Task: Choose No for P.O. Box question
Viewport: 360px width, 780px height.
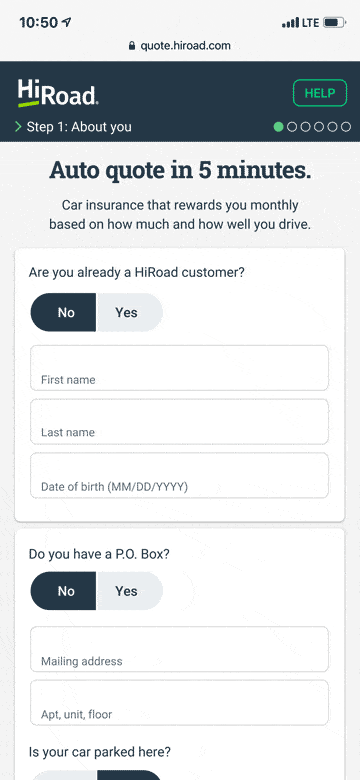Action: [x=64, y=591]
